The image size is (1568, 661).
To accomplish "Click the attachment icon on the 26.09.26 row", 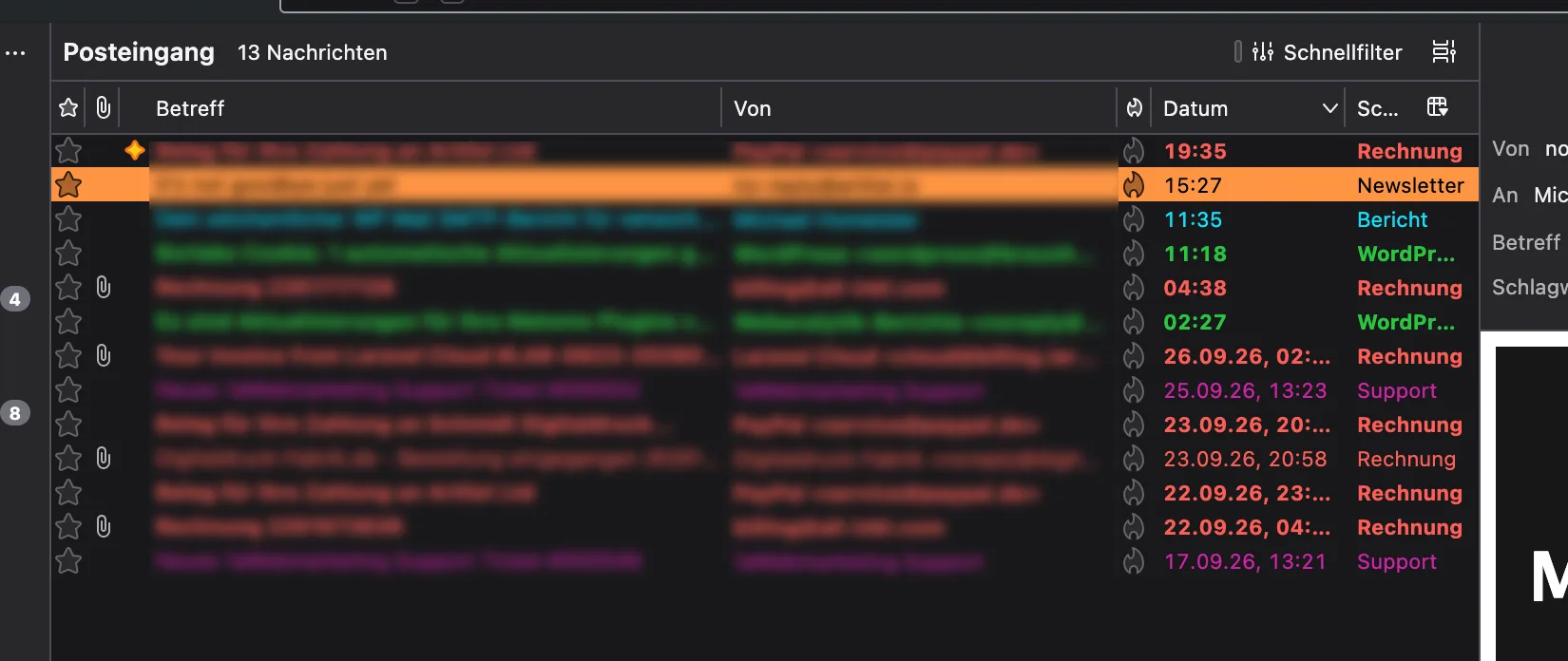I will (104, 356).
